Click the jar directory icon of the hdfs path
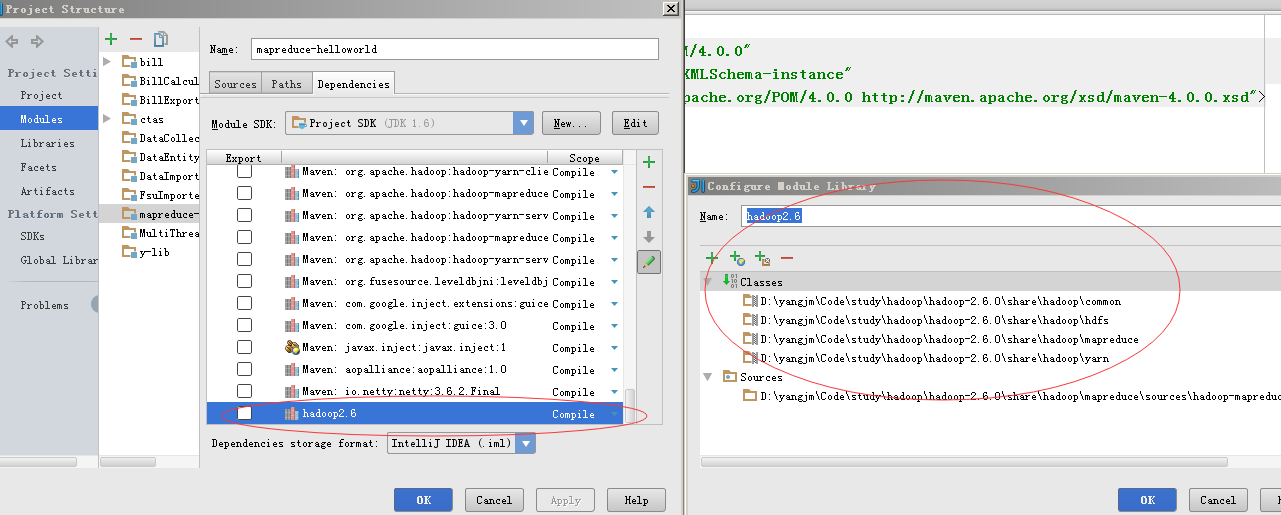1281x515 pixels. [750, 320]
